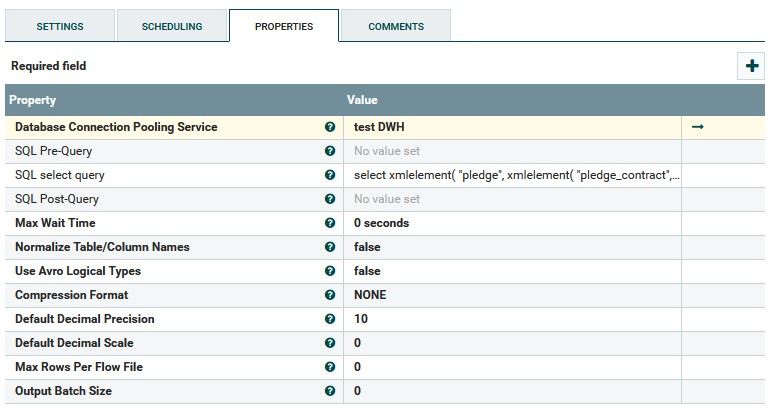The height and width of the screenshot is (408, 776).
Task: Select the Properties tab
Action: (x=284, y=26)
